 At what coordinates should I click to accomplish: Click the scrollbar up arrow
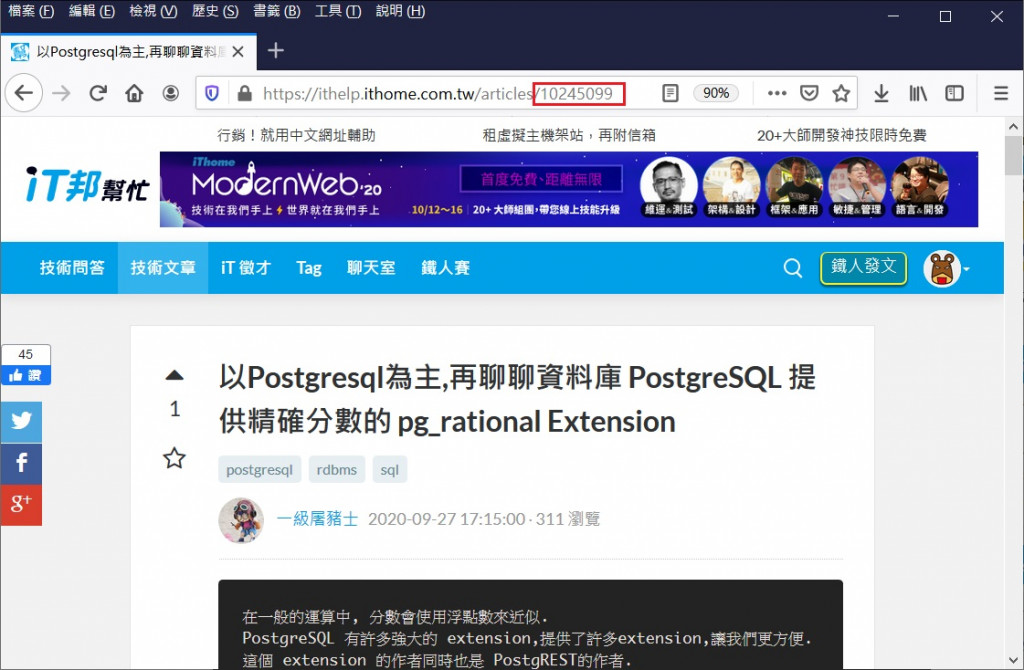pyautogui.click(x=1013, y=126)
